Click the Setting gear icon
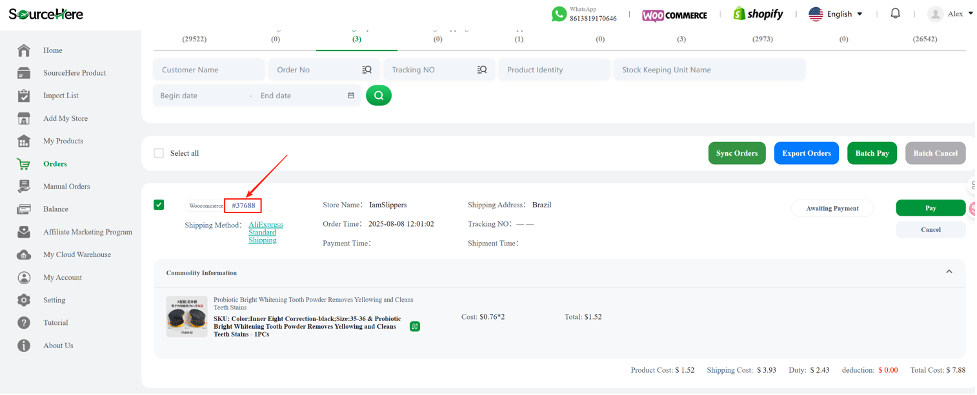 (x=24, y=300)
